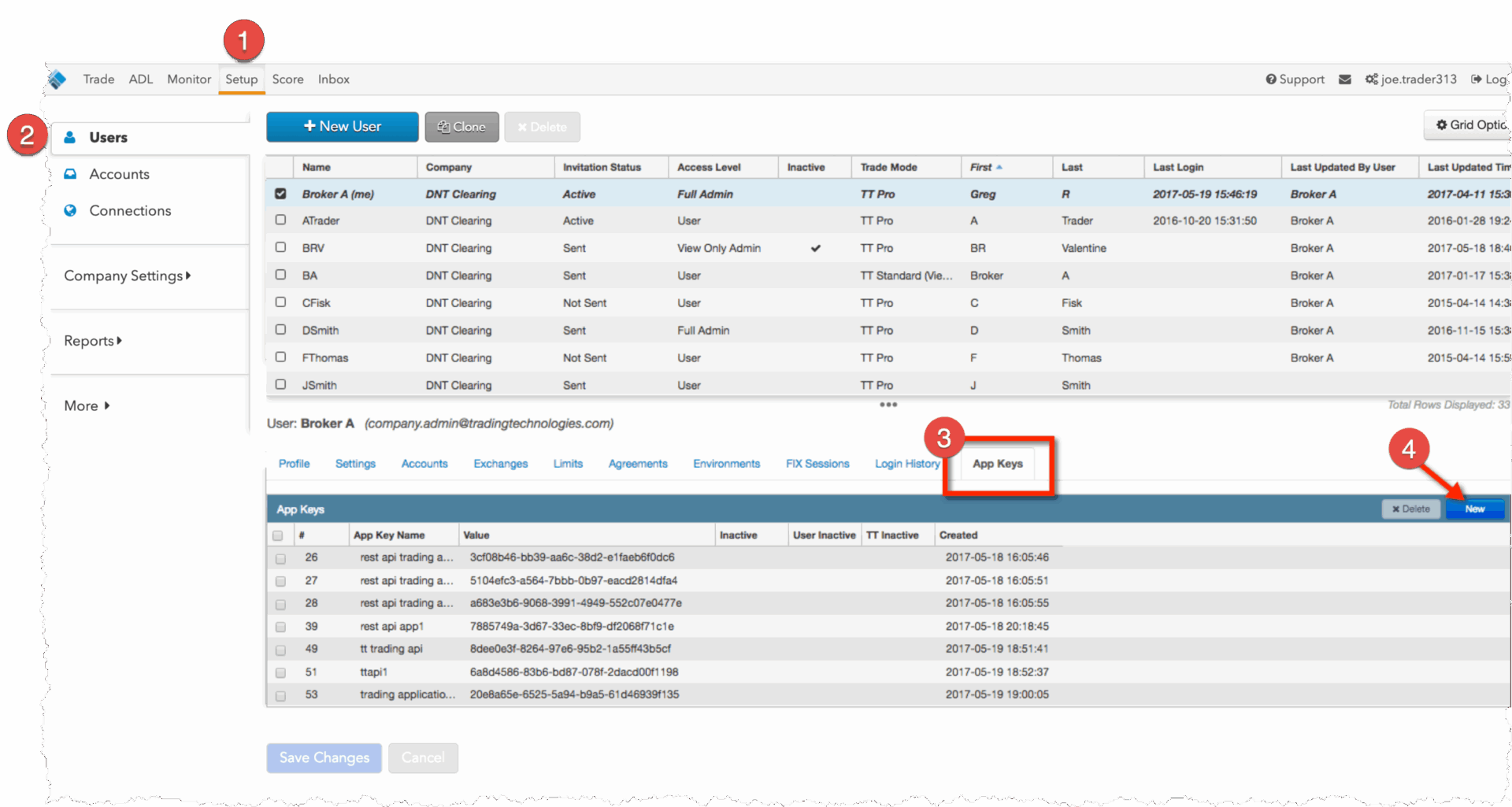1512x807 pixels.
Task: Open the Trade menu
Action: point(98,80)
